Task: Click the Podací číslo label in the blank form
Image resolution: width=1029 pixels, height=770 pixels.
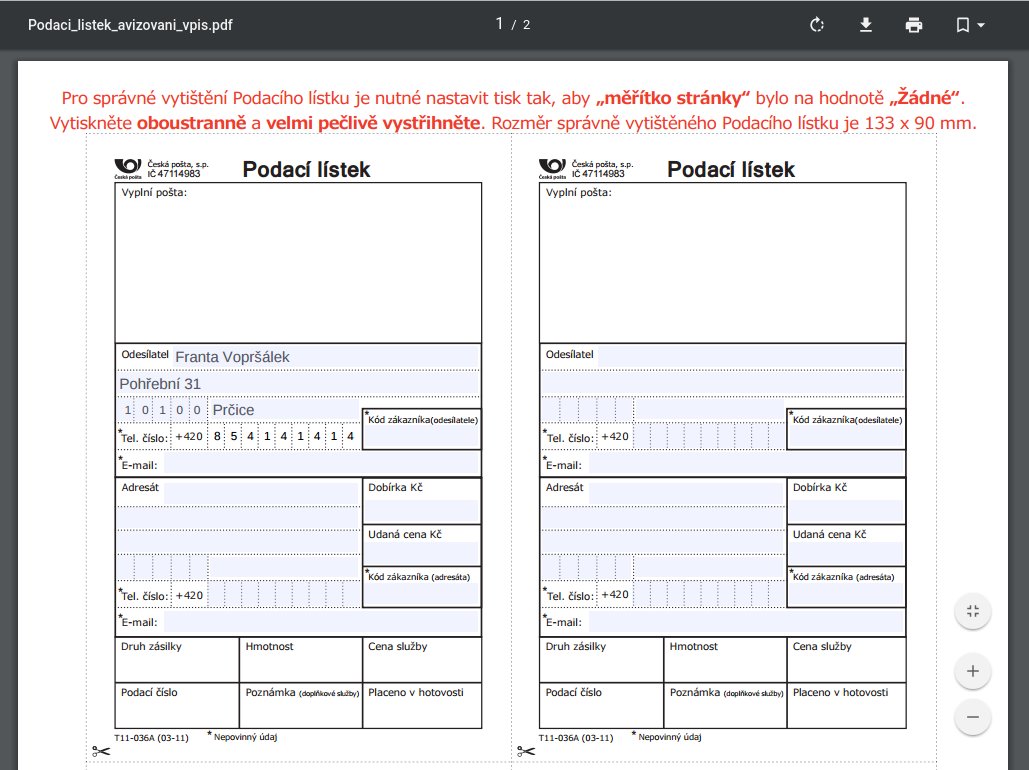Action: pyautogui.click(x=574, y=693)
